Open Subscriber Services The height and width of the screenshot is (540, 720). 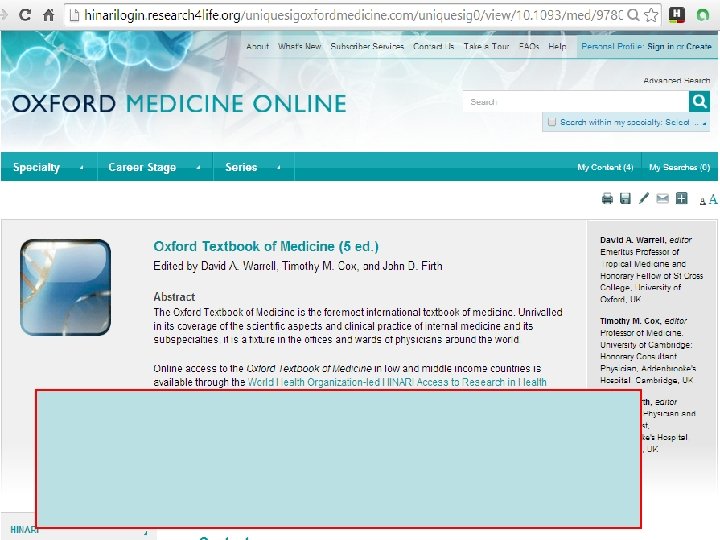coord(367,46)
